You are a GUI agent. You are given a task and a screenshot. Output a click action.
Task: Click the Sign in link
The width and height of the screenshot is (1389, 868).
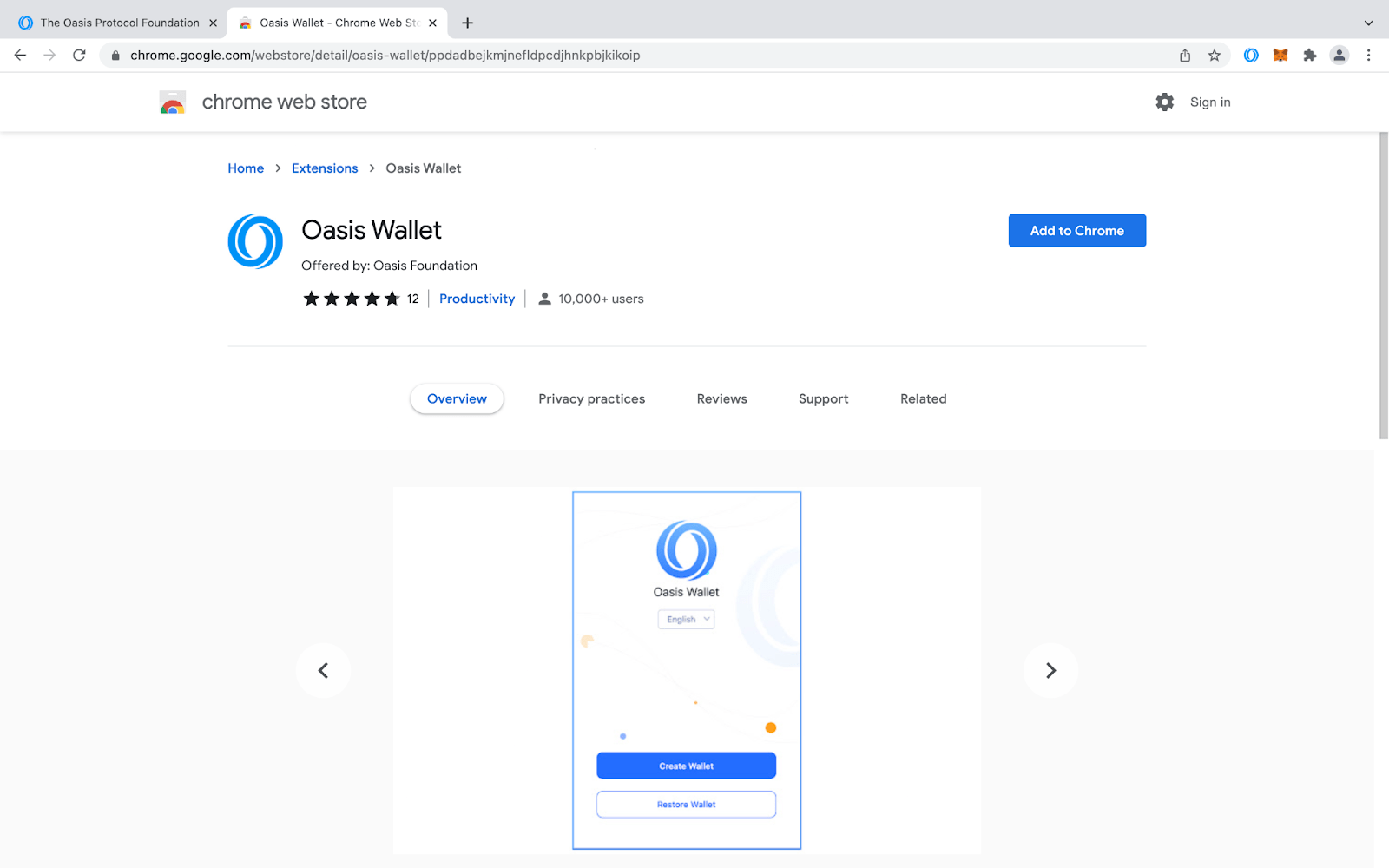[x=1209, y=102]
